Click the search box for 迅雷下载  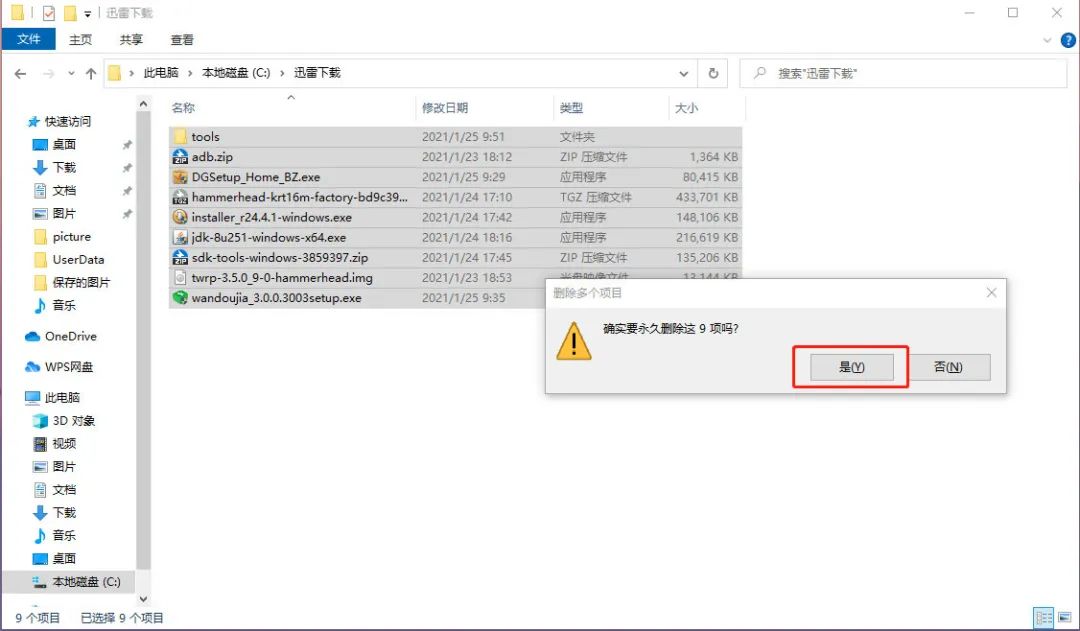tap(902, 73)
